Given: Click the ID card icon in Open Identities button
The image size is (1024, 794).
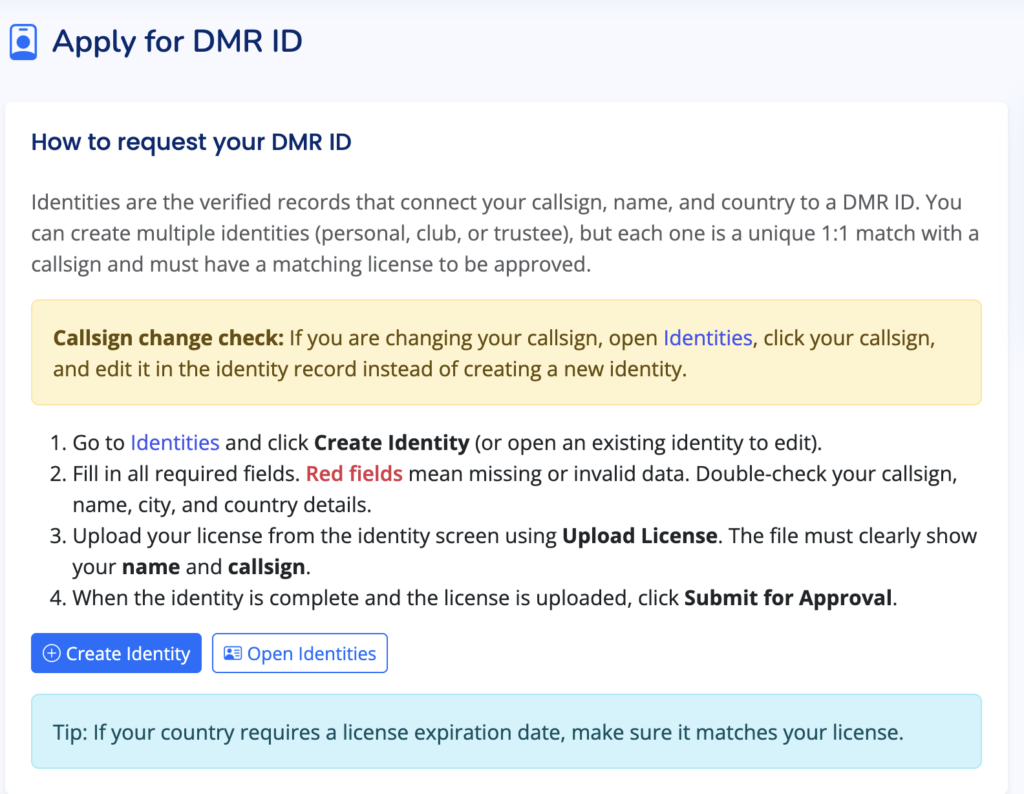Looking at the screenshot, I should [x=233, y=654].
